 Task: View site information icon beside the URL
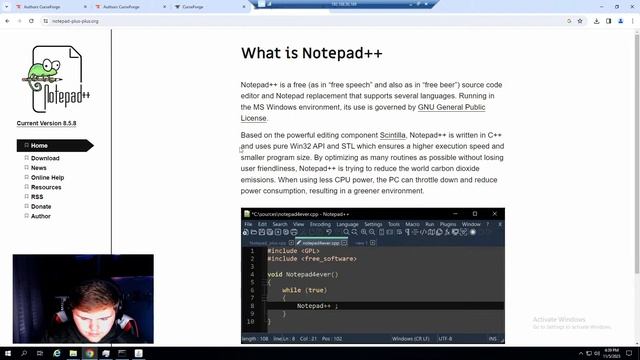[x=46, y=21]
